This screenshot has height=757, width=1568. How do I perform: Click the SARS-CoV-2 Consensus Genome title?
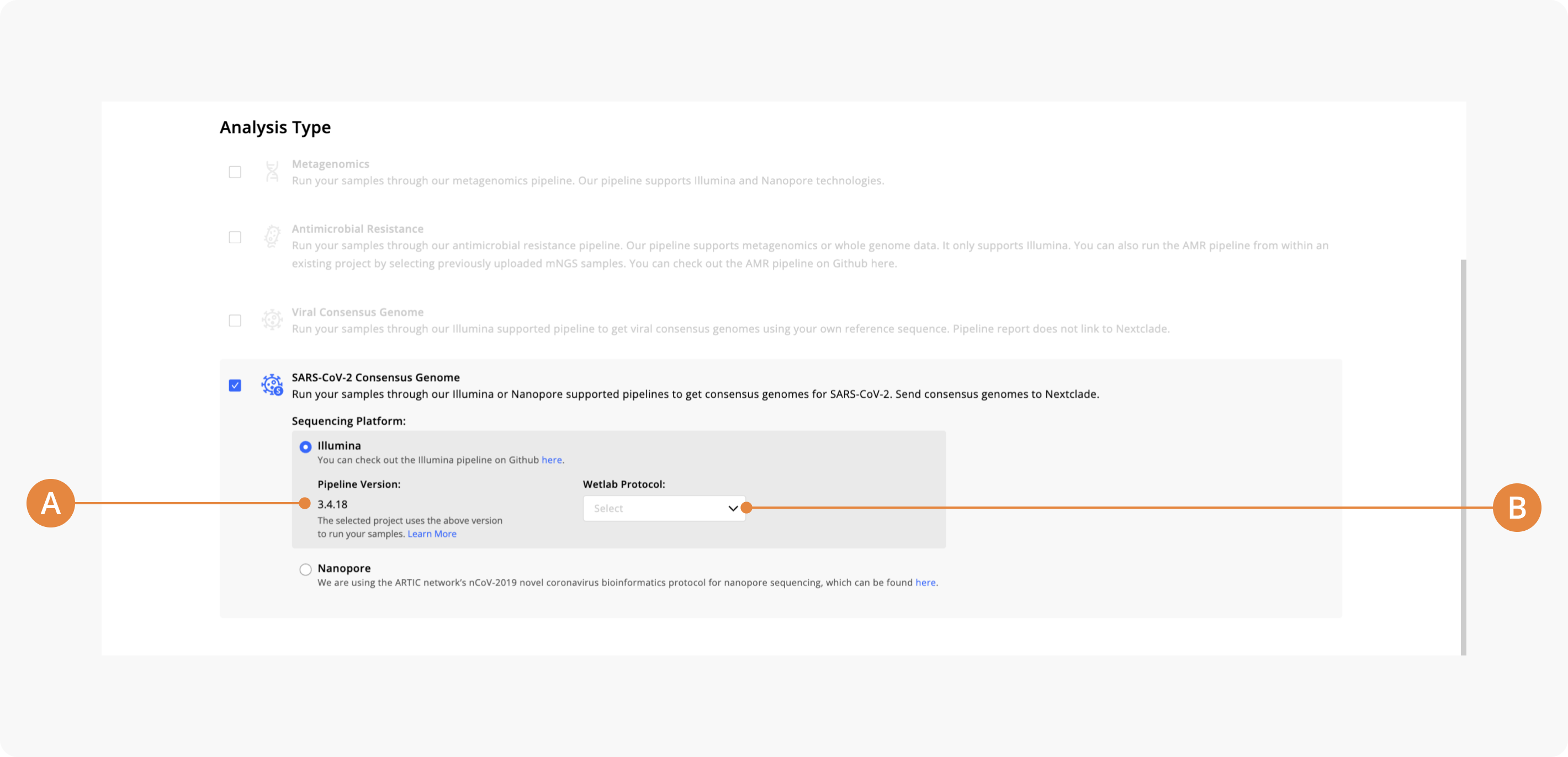point(375,377)
